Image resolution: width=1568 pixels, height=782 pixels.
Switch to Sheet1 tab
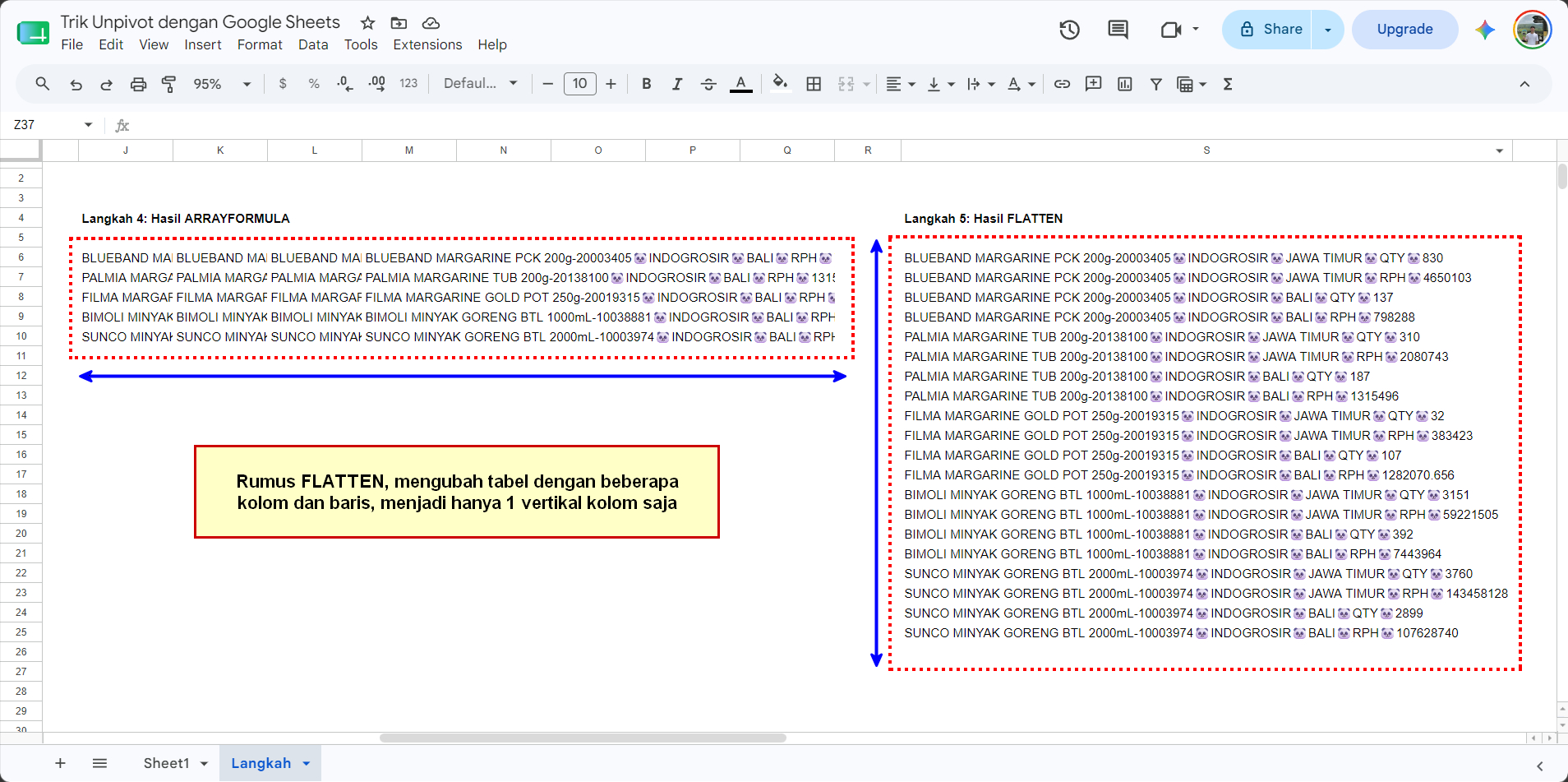click(x=167, y=763)
